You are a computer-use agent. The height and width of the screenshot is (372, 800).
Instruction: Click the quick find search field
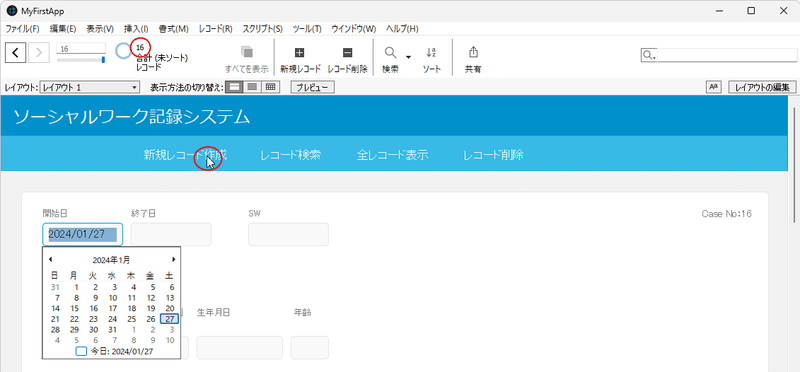coord(727,55)
